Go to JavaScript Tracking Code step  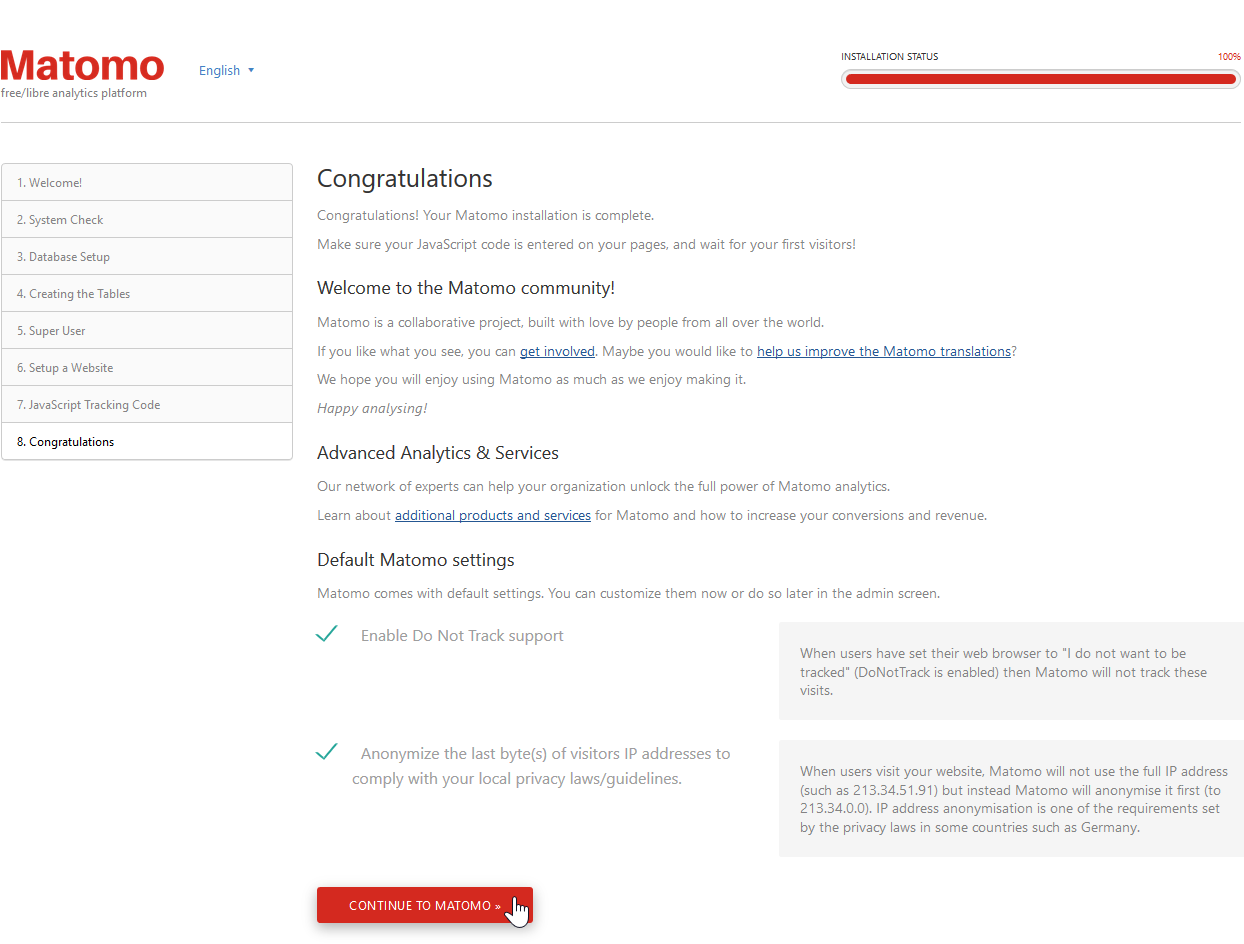(147, 405)
